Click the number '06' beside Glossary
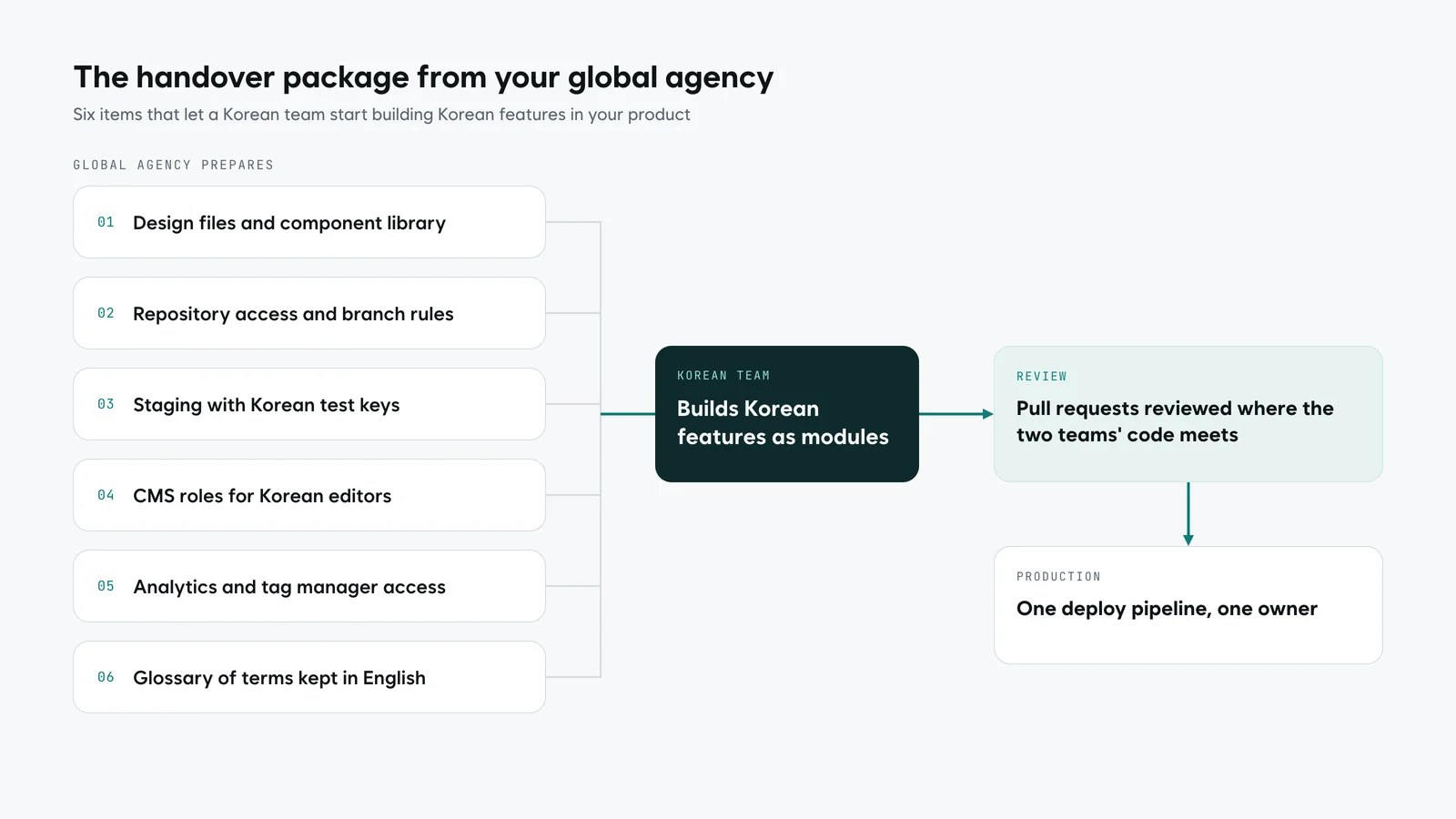Image resolution: width=1456 pixels, height=819 pixels. pos(106,677)
